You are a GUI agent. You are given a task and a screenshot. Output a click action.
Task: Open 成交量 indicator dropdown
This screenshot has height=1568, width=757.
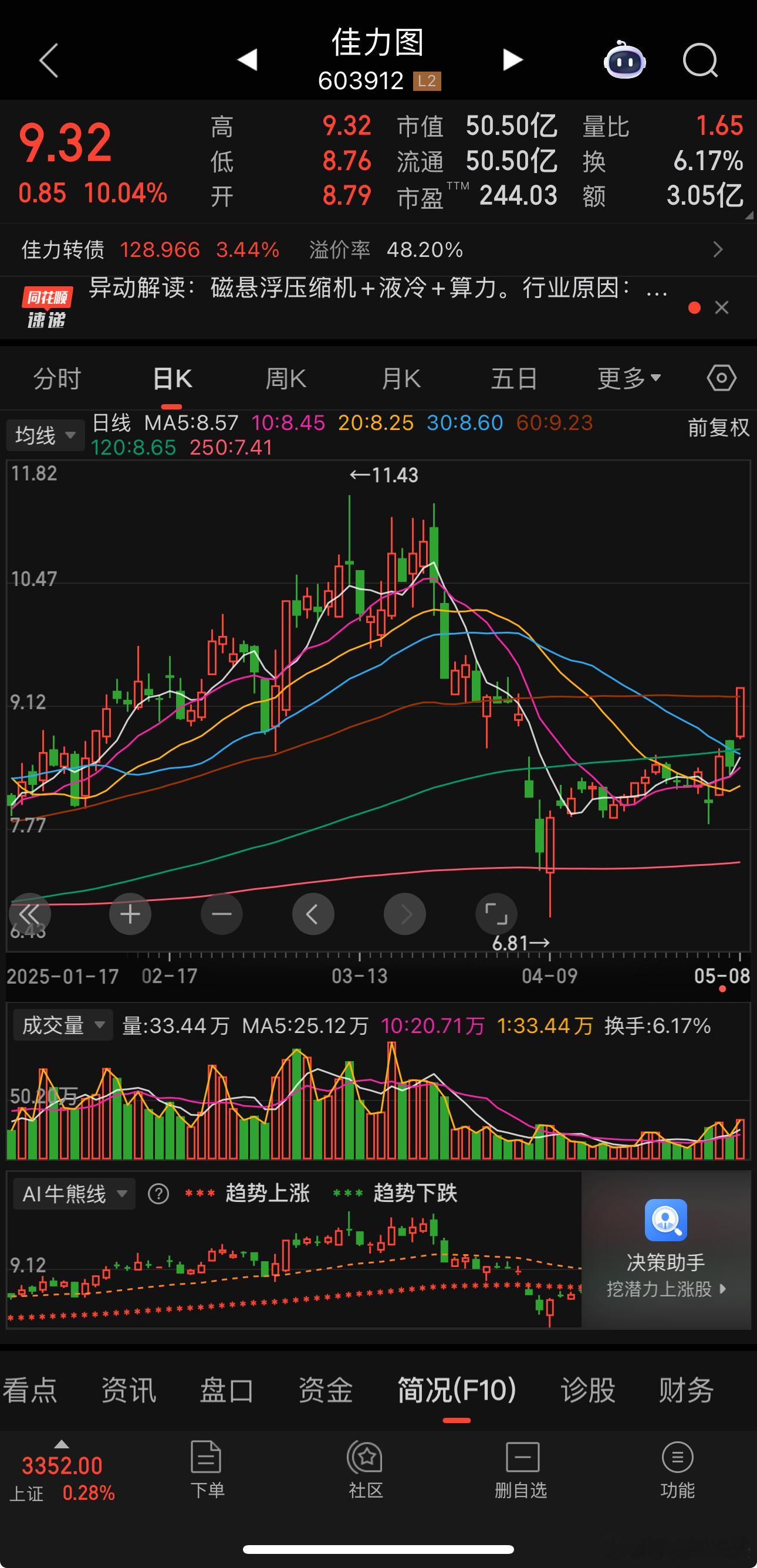[63, 1025]
